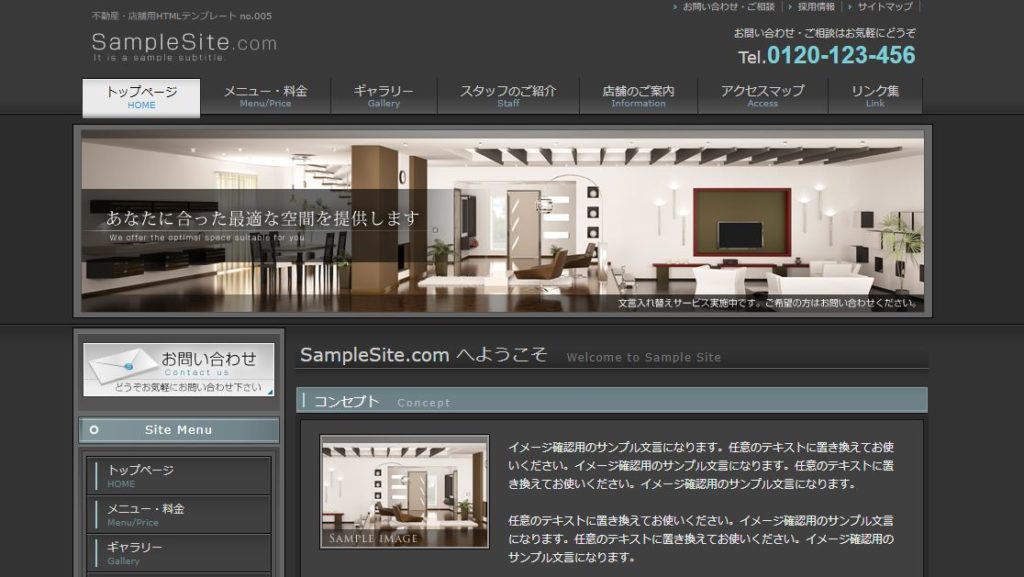
Task: Open the トップページ HOME tab in the top navigation
Action: (x=141, y=97)
